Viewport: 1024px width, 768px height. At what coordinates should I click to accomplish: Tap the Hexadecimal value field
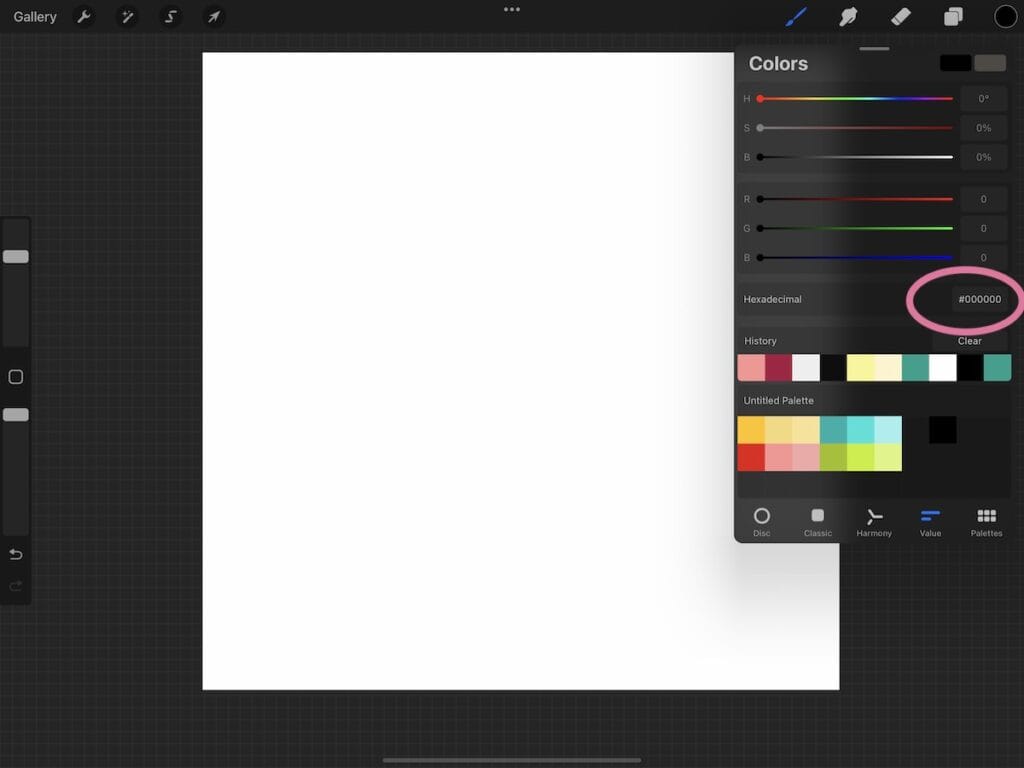979,298
